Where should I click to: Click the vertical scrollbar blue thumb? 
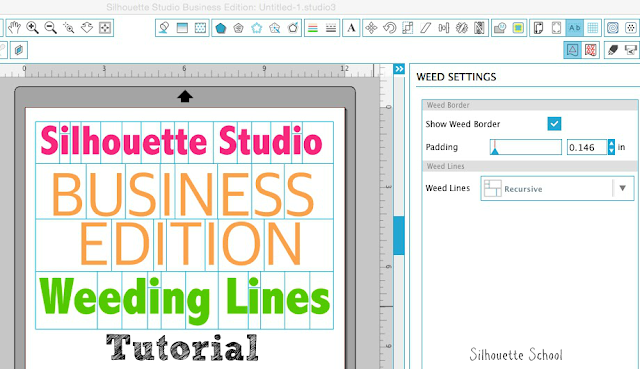(x=399, y=236)
